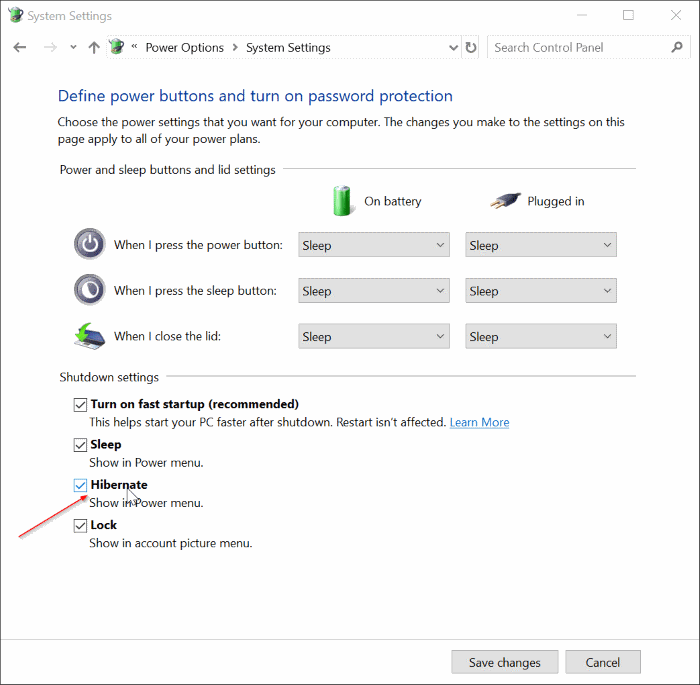
Task: Close the System Settings window
Action: point(676,15)
